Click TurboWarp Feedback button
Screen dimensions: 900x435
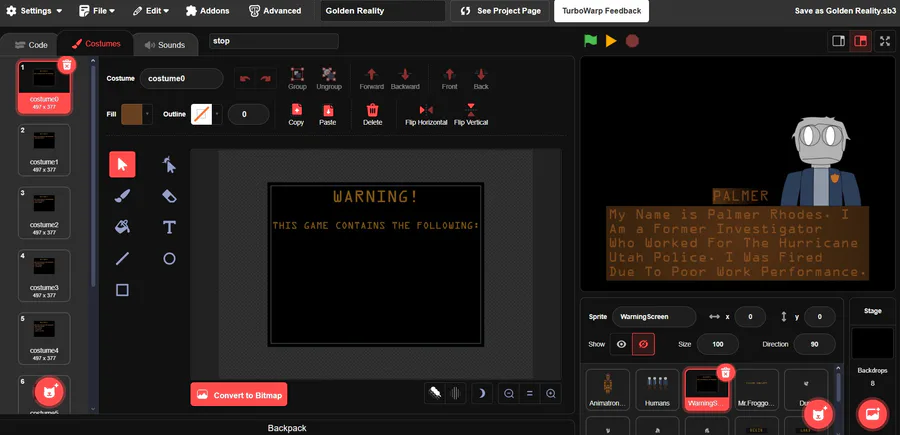click(602, 10)
